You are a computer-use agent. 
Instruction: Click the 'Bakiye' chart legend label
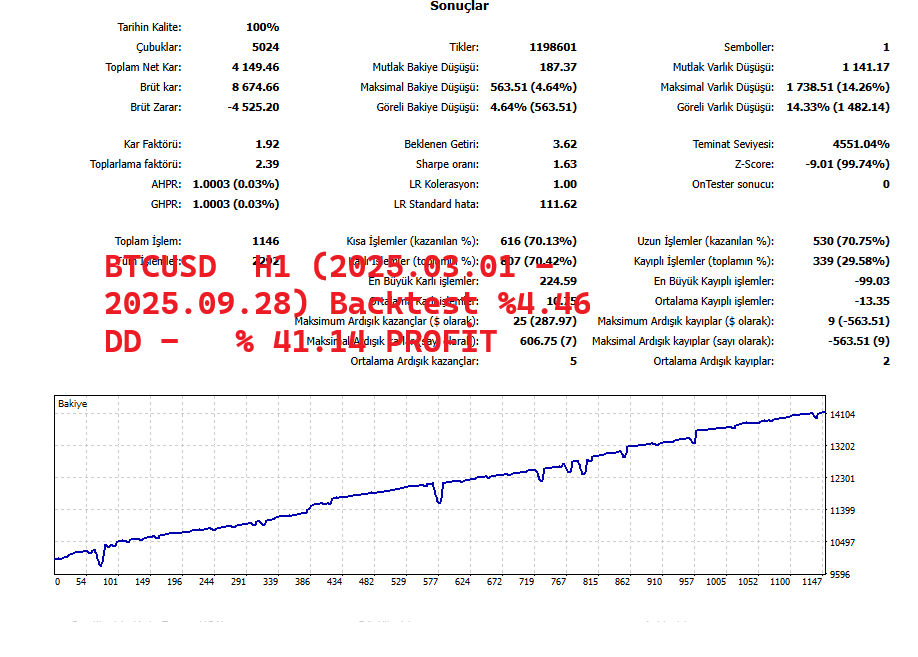click(x=73, y=403)
